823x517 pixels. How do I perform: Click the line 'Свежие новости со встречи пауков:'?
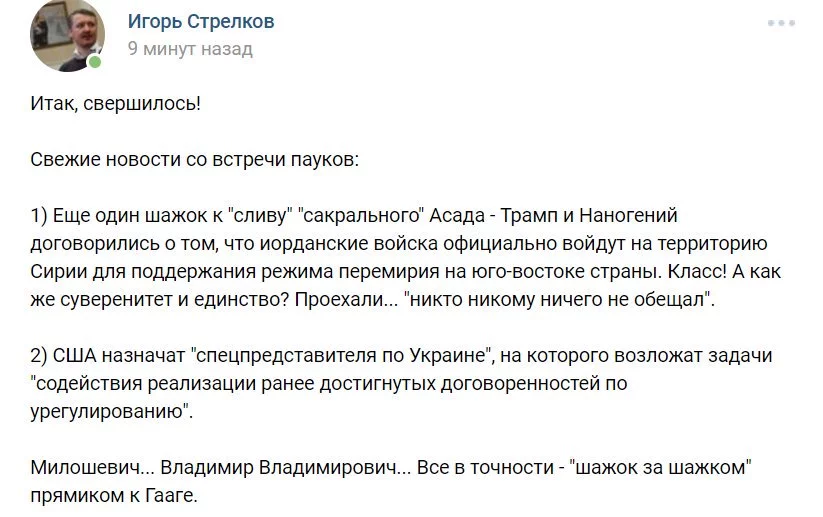(x=195, y=160)
